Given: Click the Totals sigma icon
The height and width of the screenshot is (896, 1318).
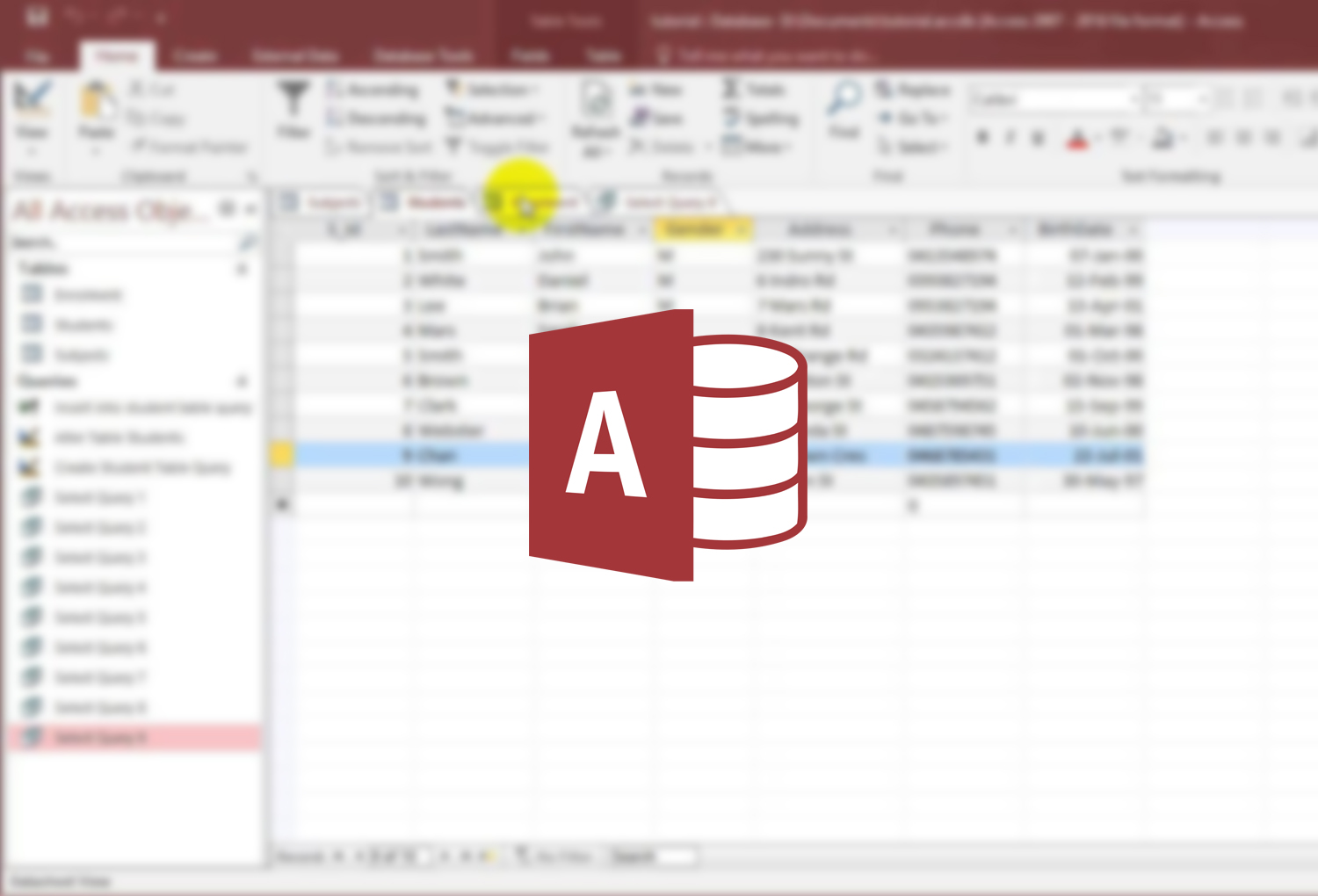Looking at the screenshot, I should tap(731, 89).
